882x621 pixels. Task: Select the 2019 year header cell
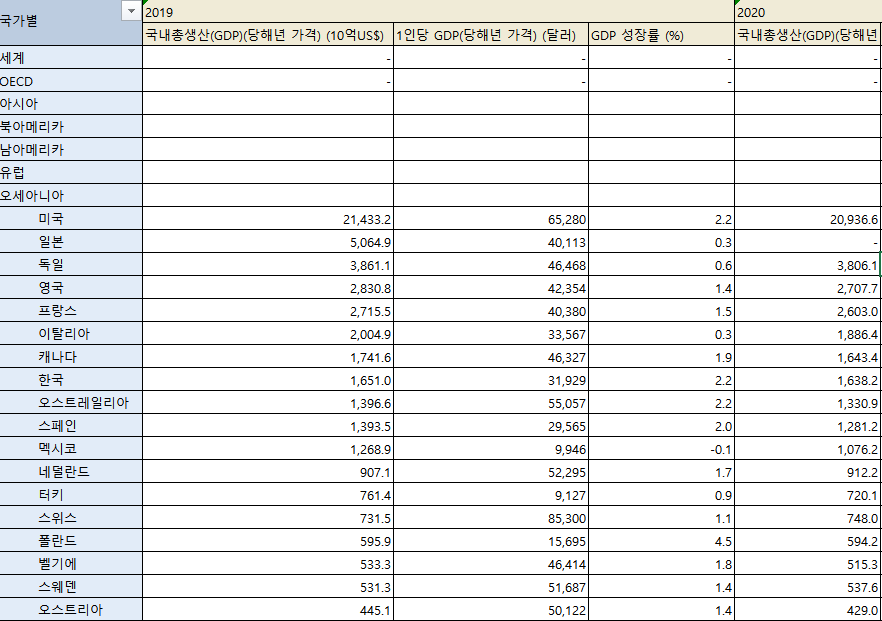click(438, 12)
